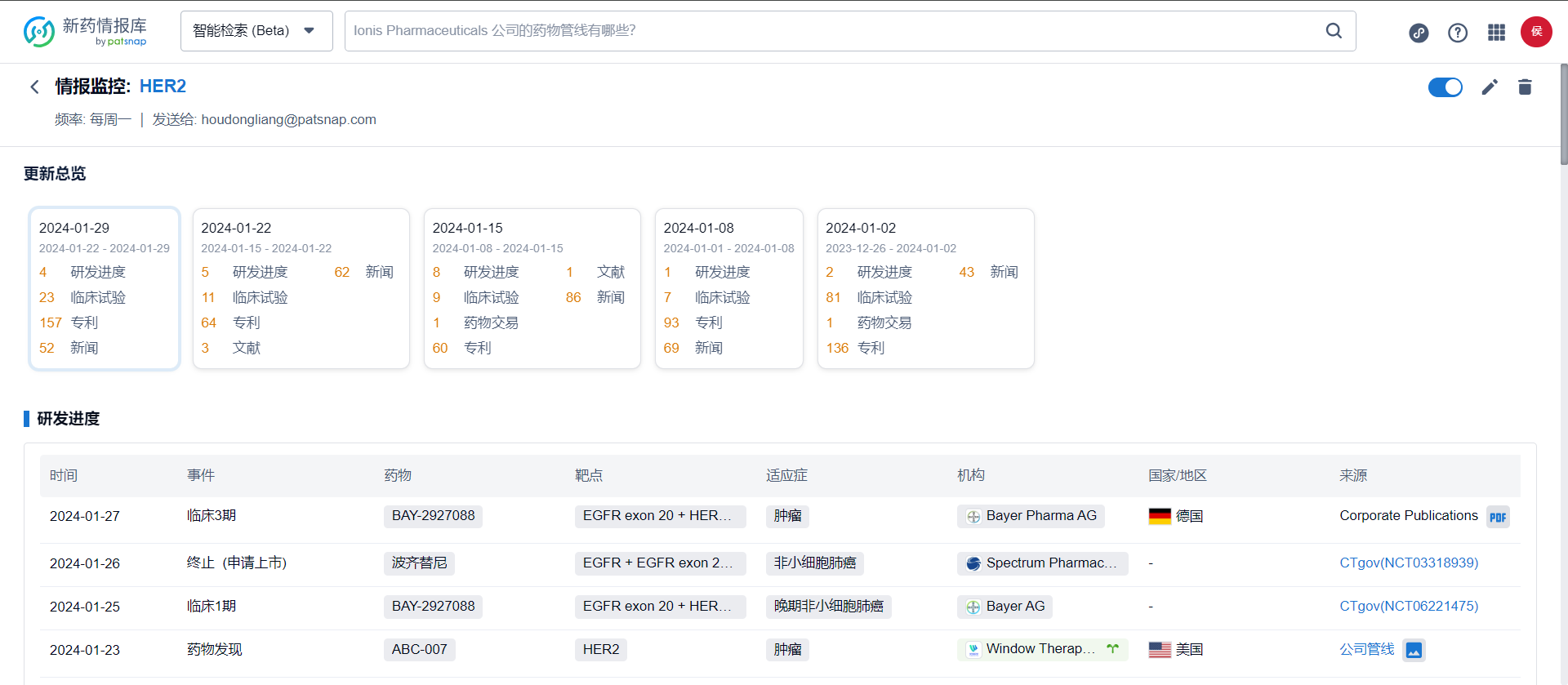Go back with the left arrow
Viewport: 1568px width, 685px height.
pos(34,87)
